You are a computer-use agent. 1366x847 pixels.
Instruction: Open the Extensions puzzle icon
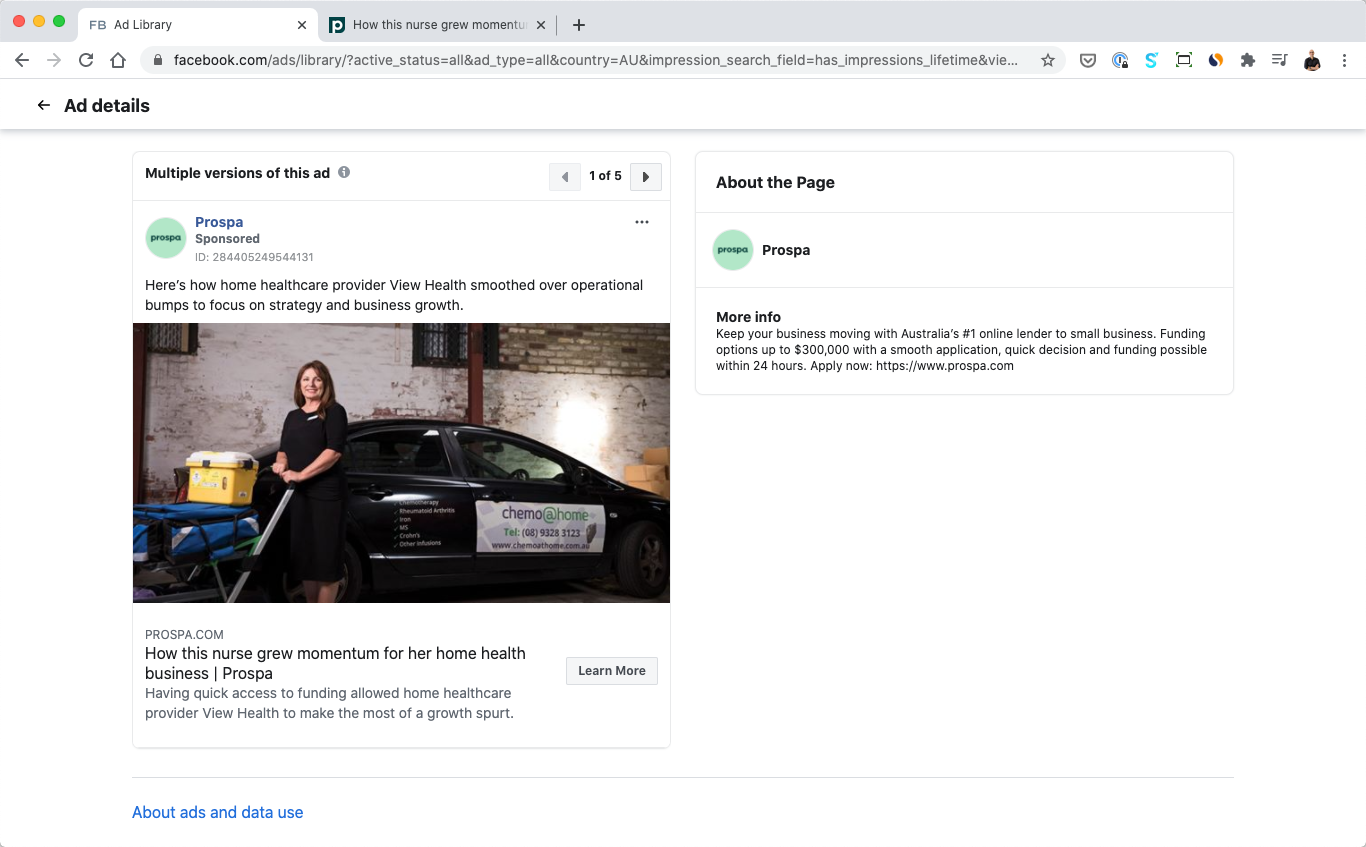[x=1248, y=60]
